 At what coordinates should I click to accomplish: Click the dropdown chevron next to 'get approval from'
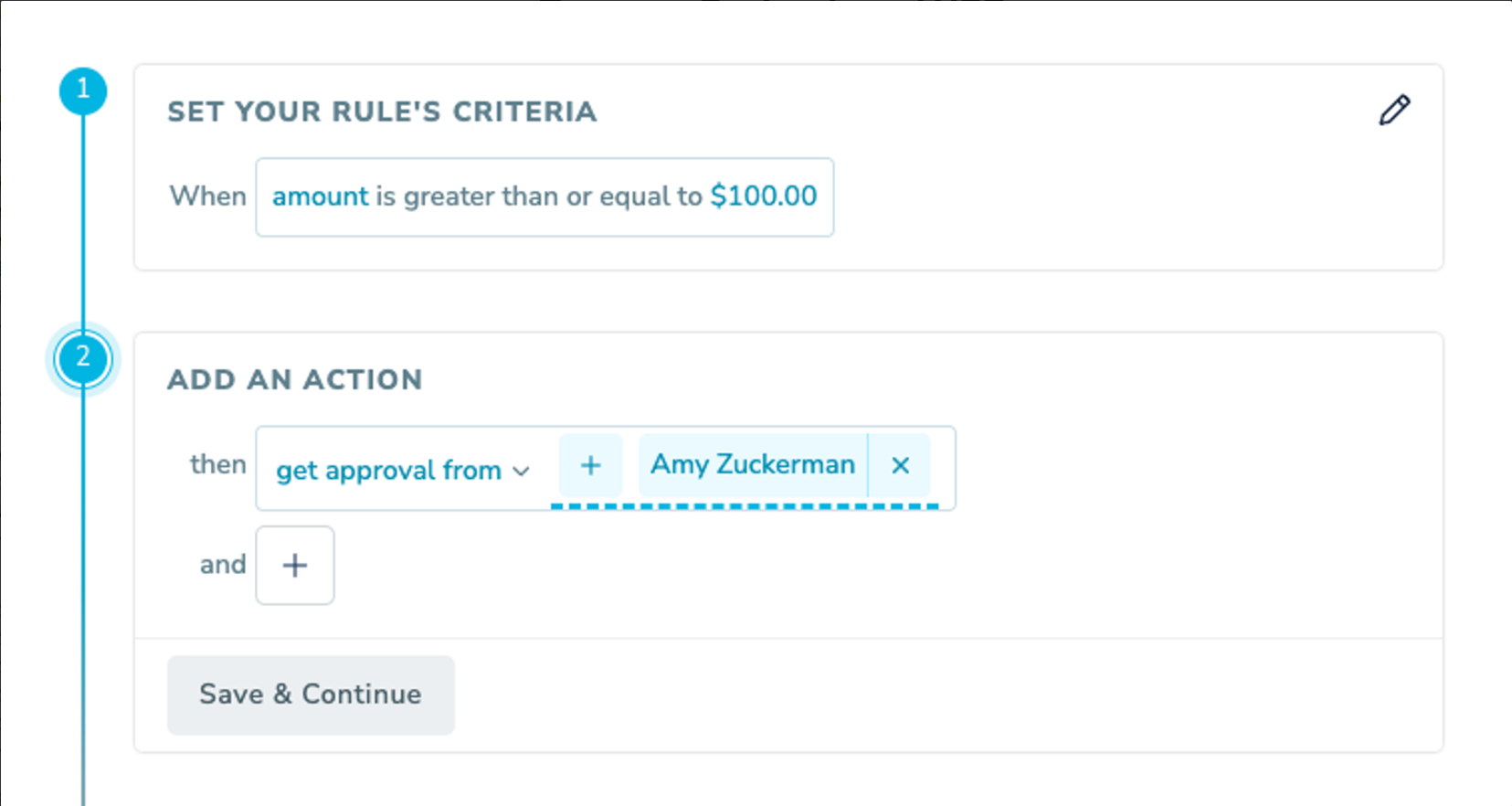(521, 472)
